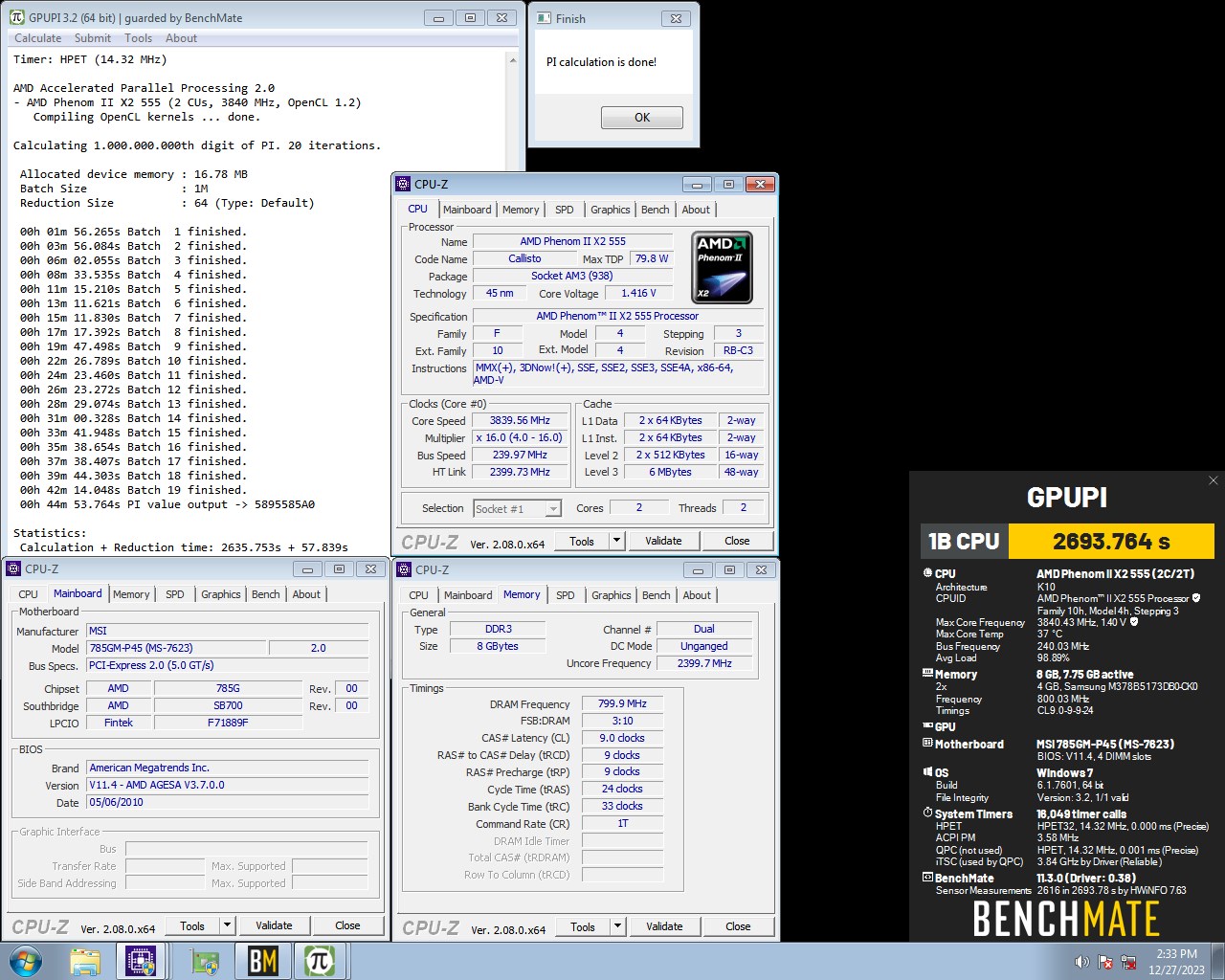Open Mainboard tab in Memory CPU-Z window
The image size is (1225, 980).
[468, 595]
